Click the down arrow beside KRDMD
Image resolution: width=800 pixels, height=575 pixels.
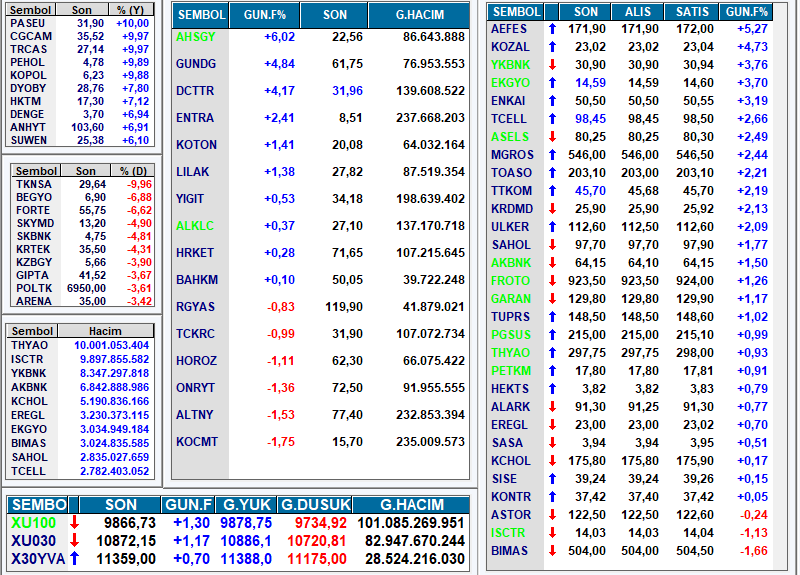click(552, 209)
